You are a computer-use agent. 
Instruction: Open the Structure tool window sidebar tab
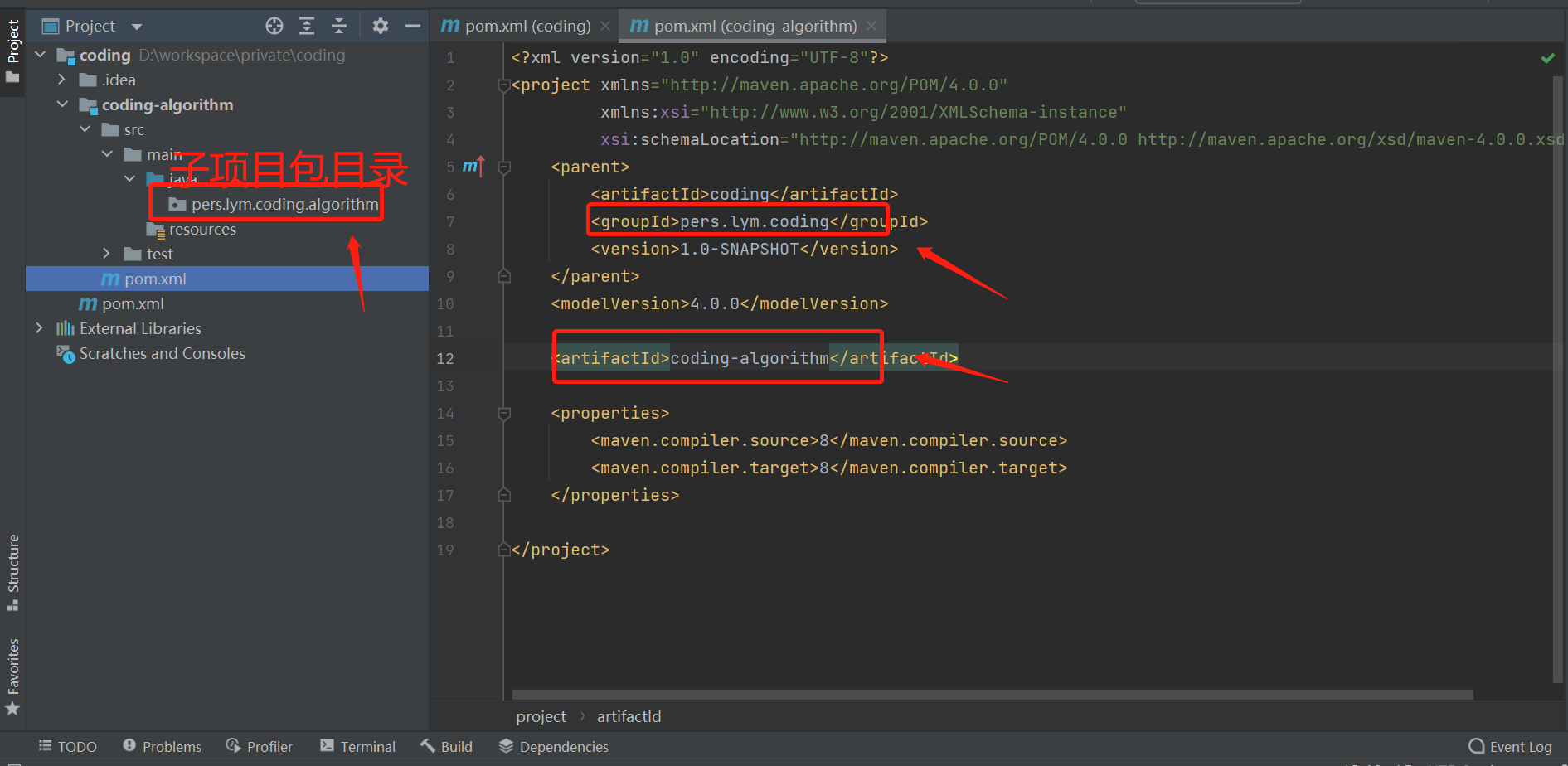tap(12, 572)
